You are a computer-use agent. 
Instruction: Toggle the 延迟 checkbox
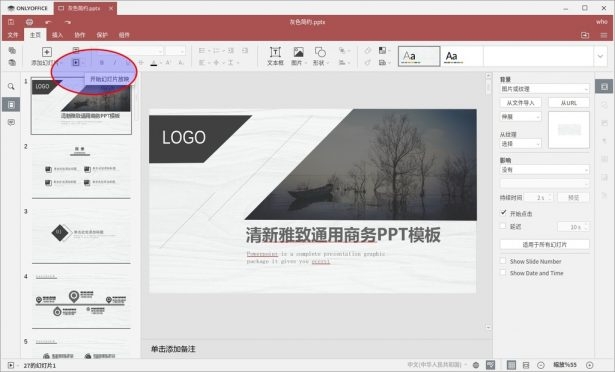click(503, 226)
